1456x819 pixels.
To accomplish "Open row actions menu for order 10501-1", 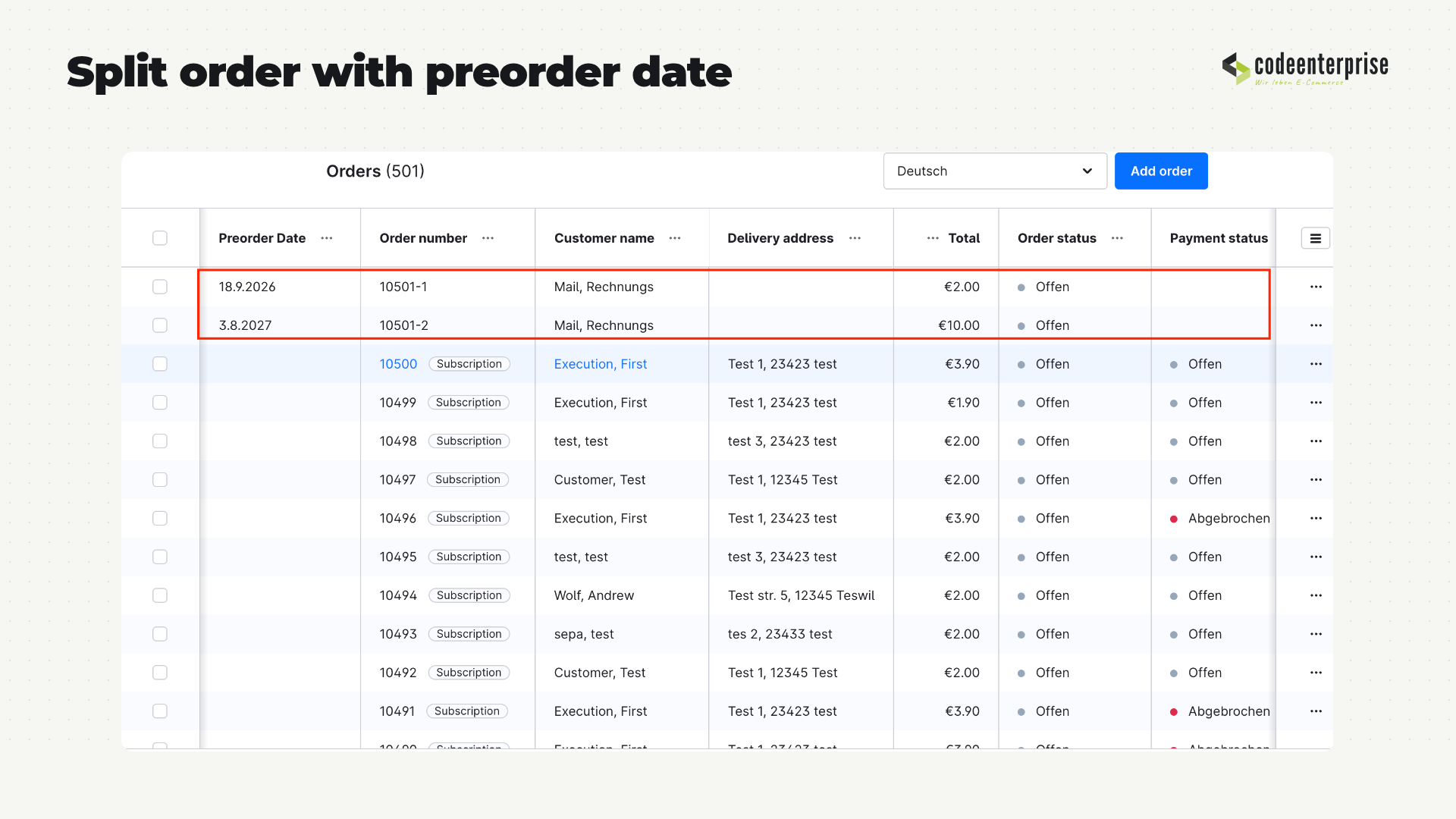I will (x=1316, y=287).
